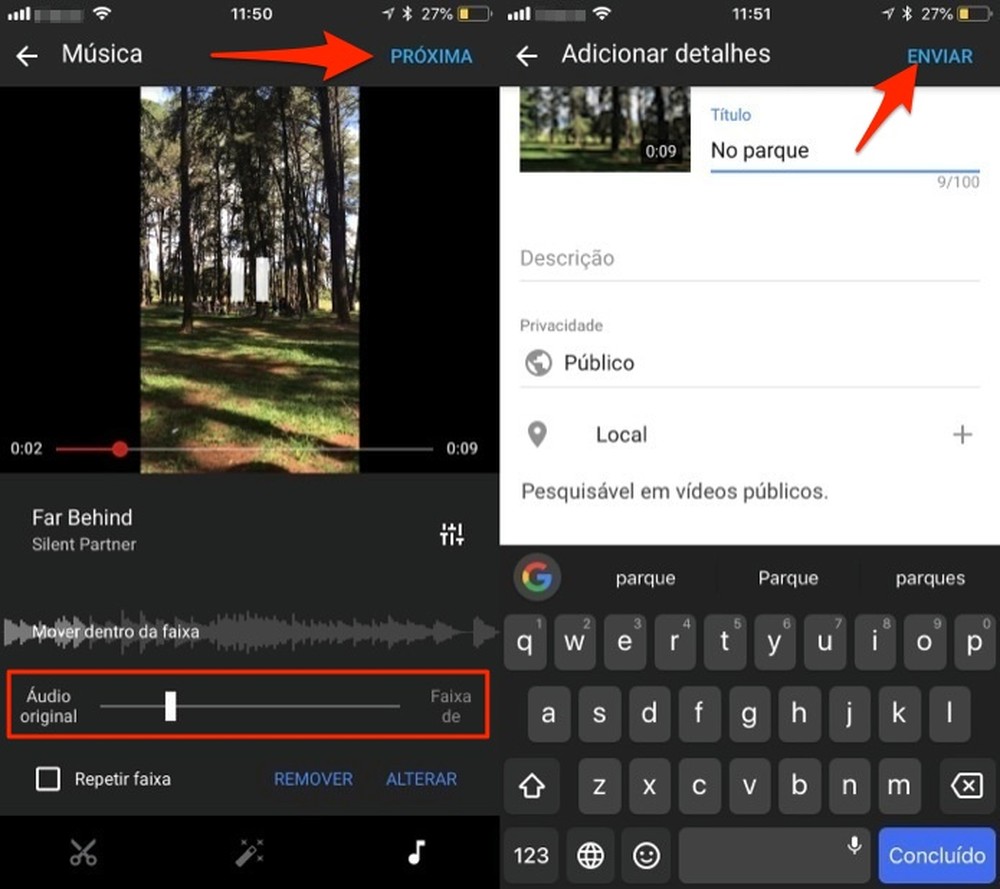
Task: Tap the l key
Action: 949,714
